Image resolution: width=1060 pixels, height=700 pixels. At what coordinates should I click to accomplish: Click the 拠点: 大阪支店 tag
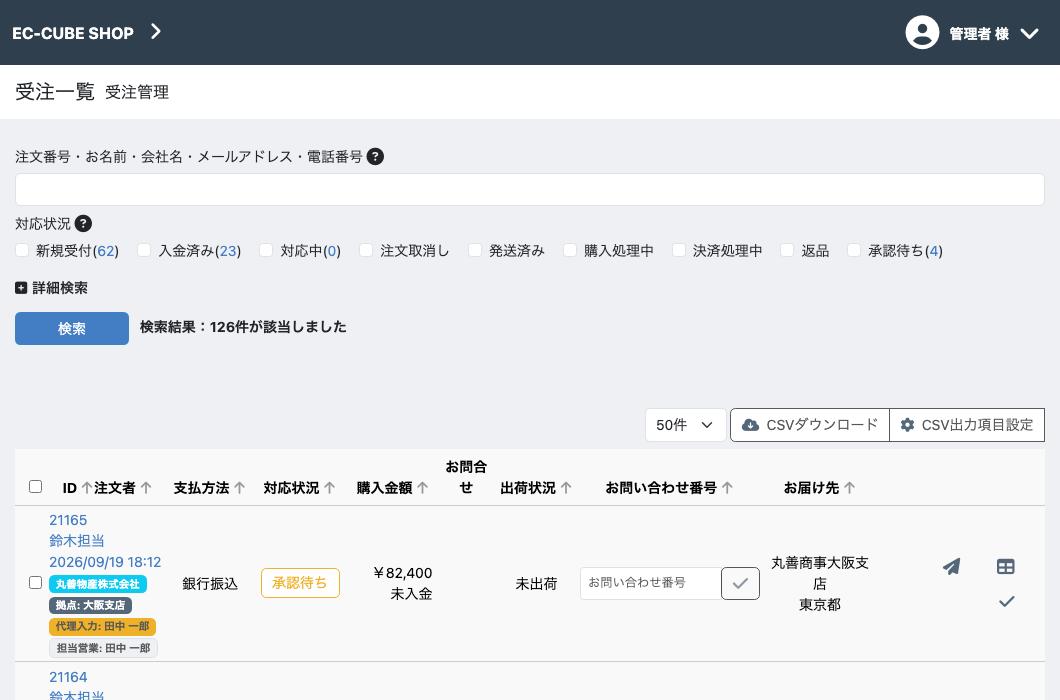click(x=91, y=605)
